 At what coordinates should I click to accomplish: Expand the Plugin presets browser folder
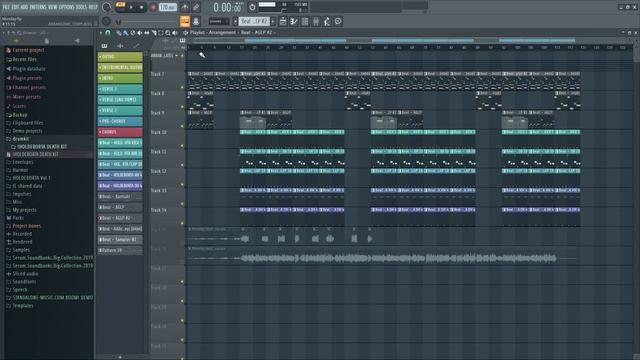click(27, 78)
